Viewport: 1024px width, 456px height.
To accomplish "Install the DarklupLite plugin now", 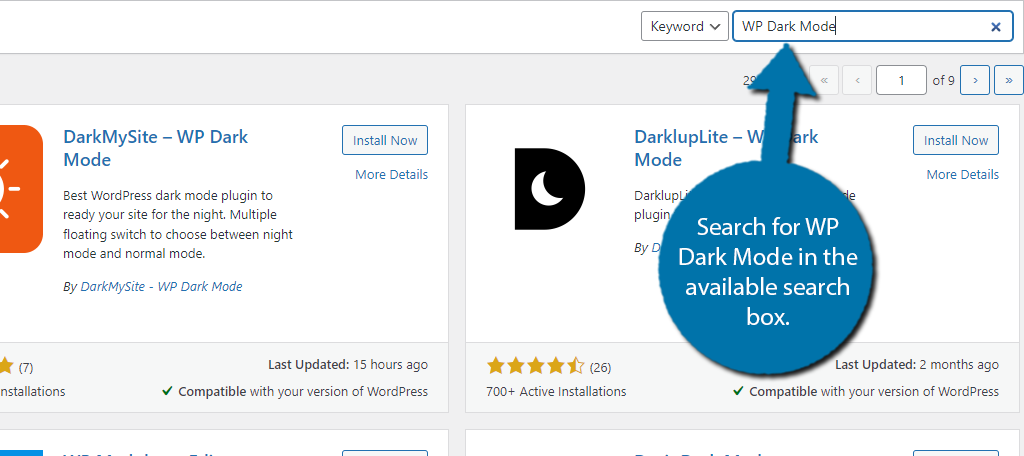I will pyautogui.click(x=955, y=140).
